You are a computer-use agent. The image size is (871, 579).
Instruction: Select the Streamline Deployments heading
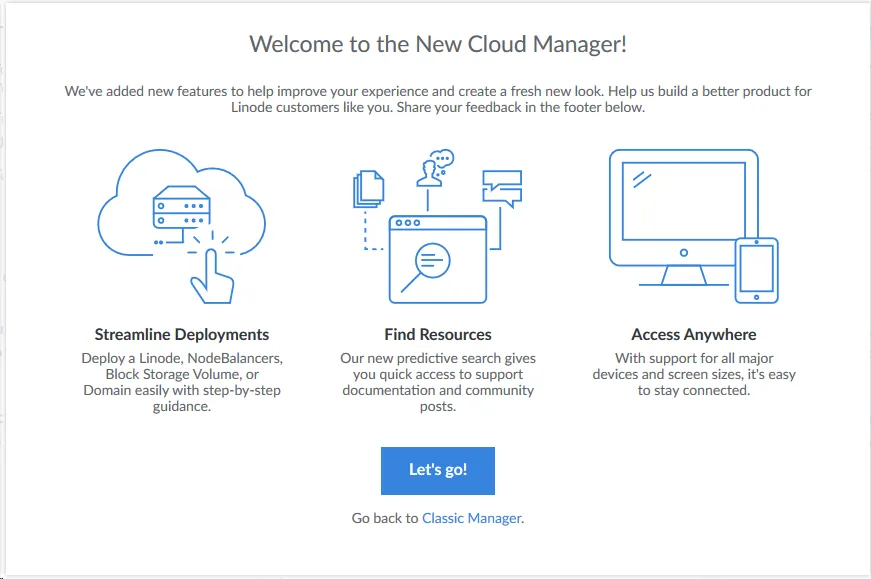point(182,335)
